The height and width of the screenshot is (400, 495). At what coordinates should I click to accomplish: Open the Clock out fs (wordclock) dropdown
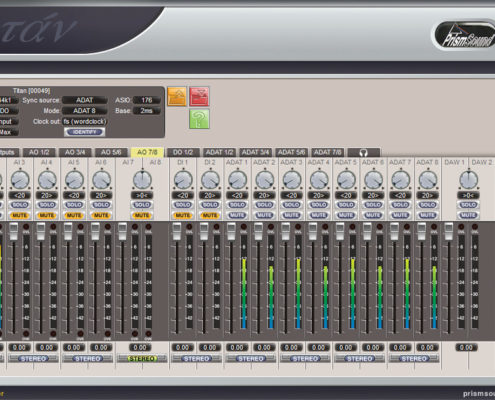pyautogui.click(x=85, y=121)
